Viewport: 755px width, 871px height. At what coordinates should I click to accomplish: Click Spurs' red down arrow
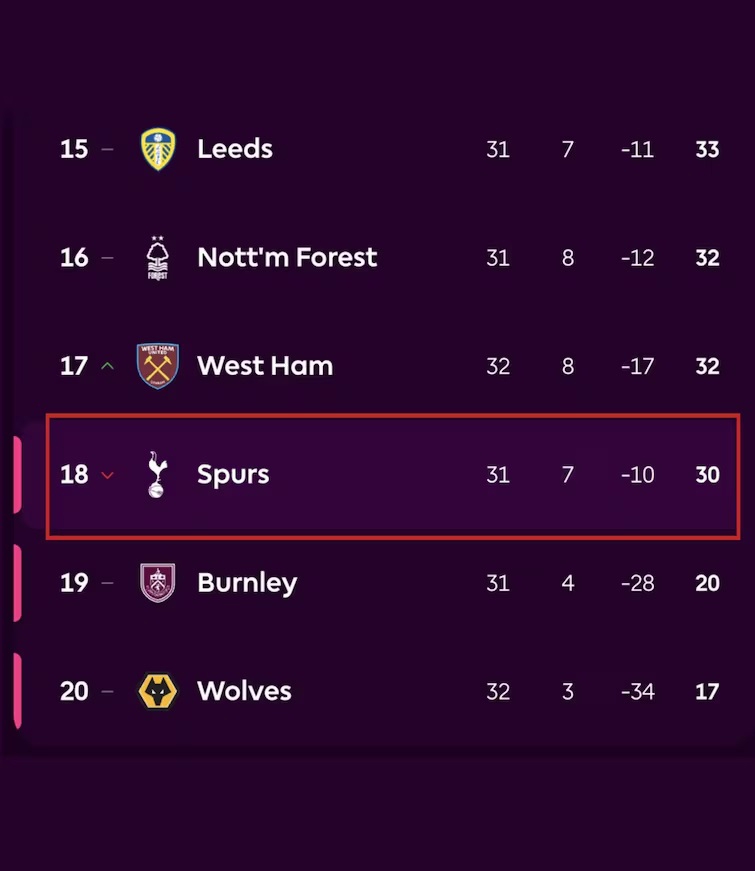[108, 475]
